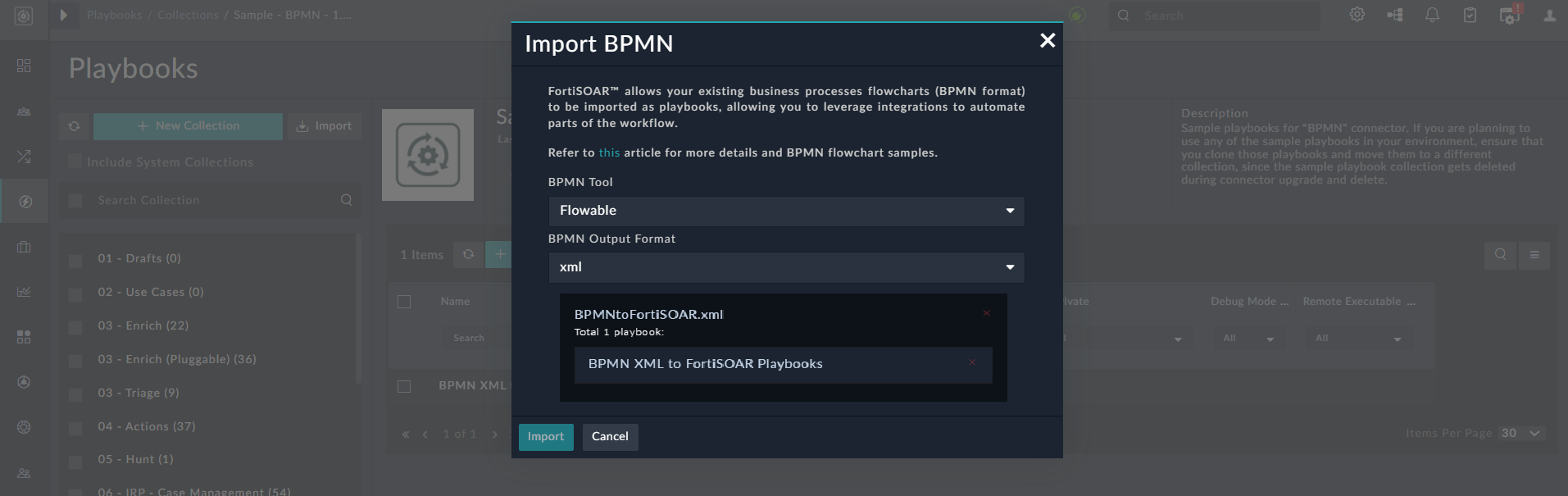This screenshot has width=1568, height=496.
Task: Open the people sidebar icon
Action: pyautogui.click(x=24, y=473)
